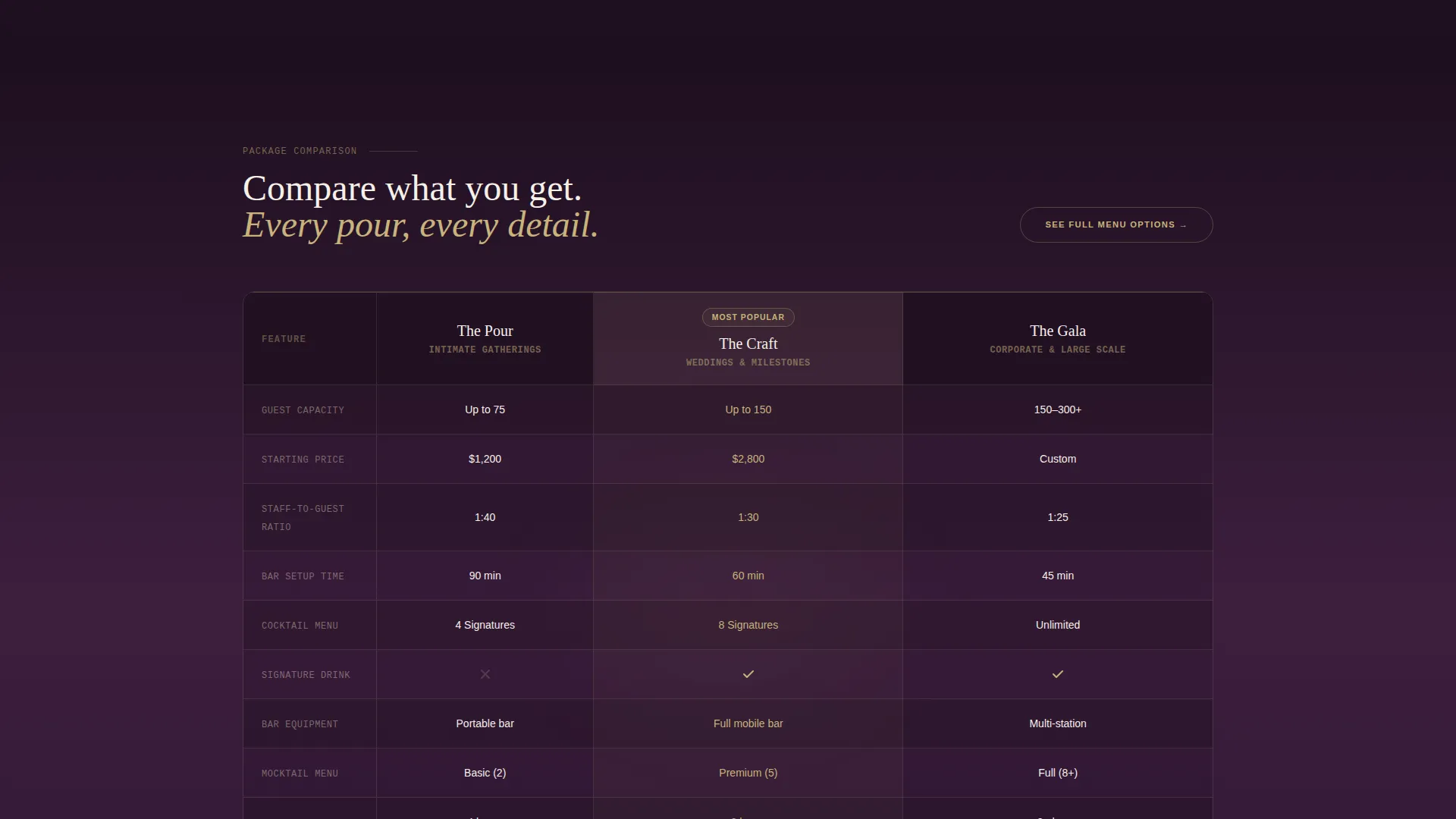Screen dimensions: 1456x819
Task: Select the 8 Signatures cell
Action: [748, 625]
